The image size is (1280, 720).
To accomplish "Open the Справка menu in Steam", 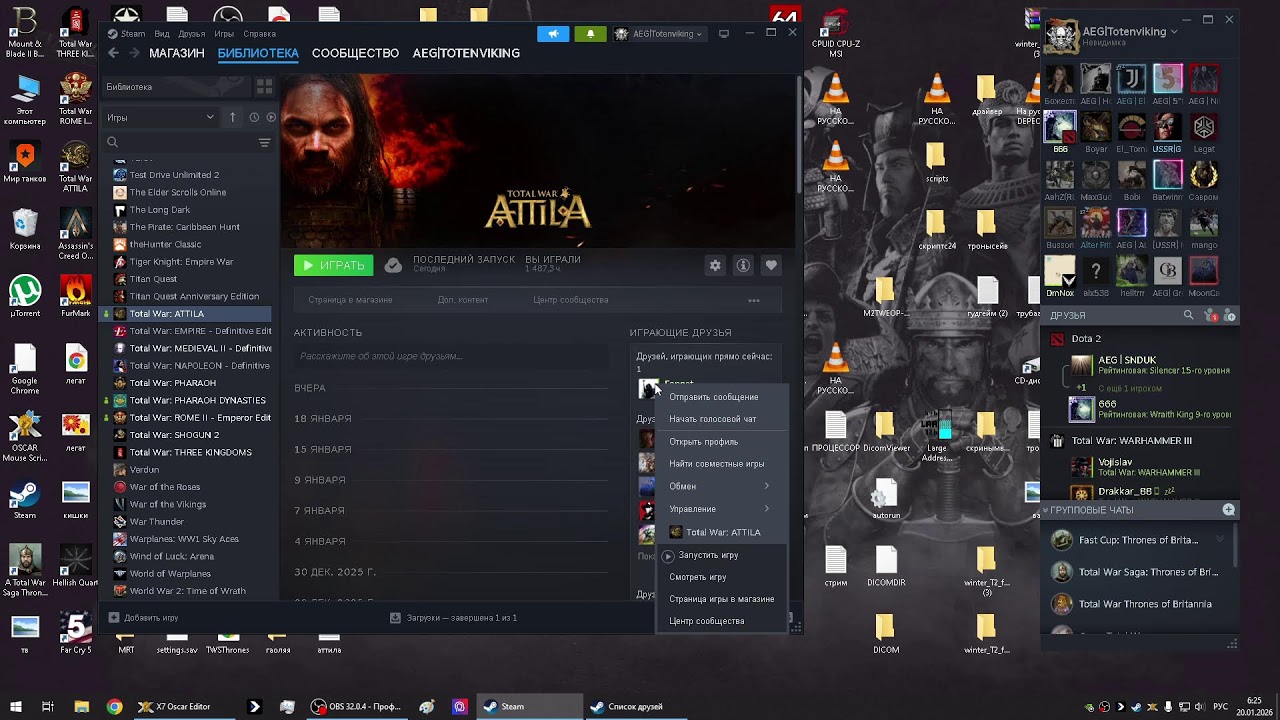I will point(260,34).
